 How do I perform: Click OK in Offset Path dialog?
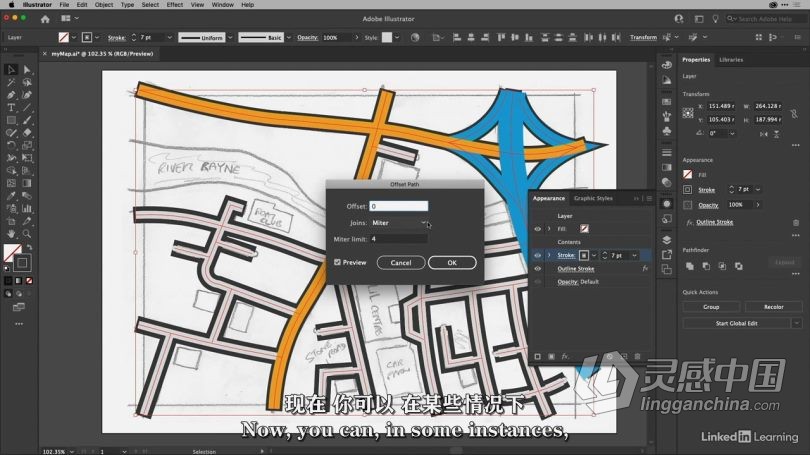(452, 263)
